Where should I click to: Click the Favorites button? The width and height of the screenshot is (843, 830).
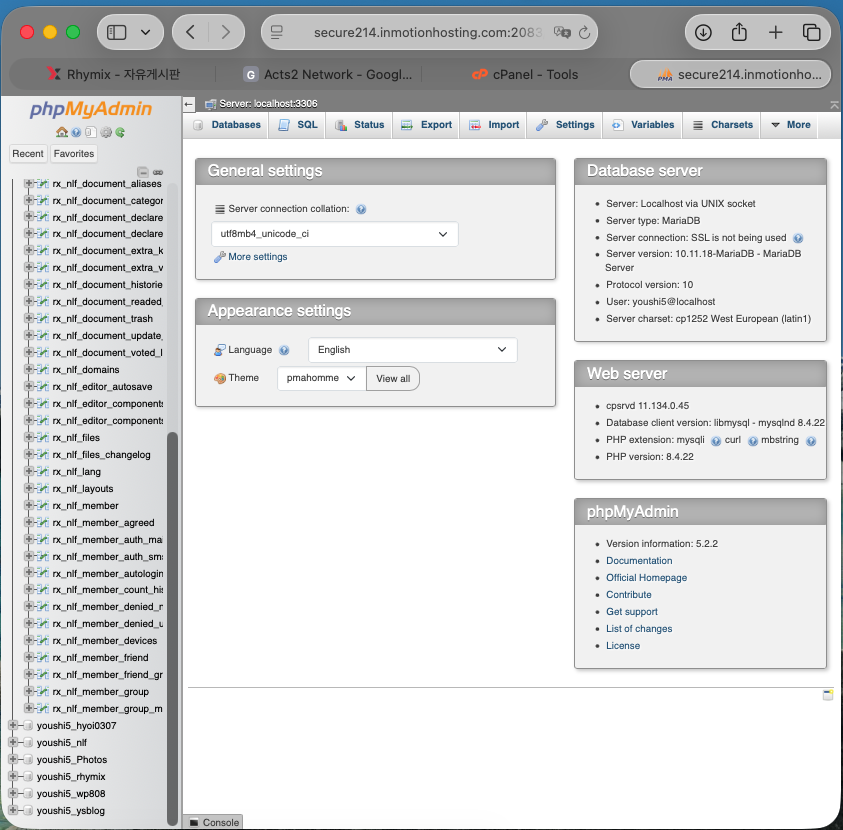[x=74, y=154]
